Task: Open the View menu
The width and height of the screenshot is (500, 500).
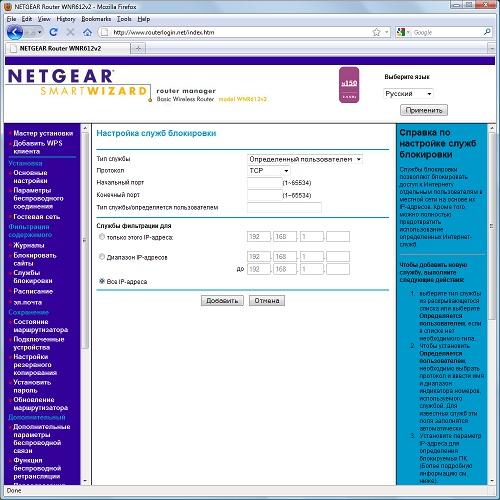Action: 44,19
